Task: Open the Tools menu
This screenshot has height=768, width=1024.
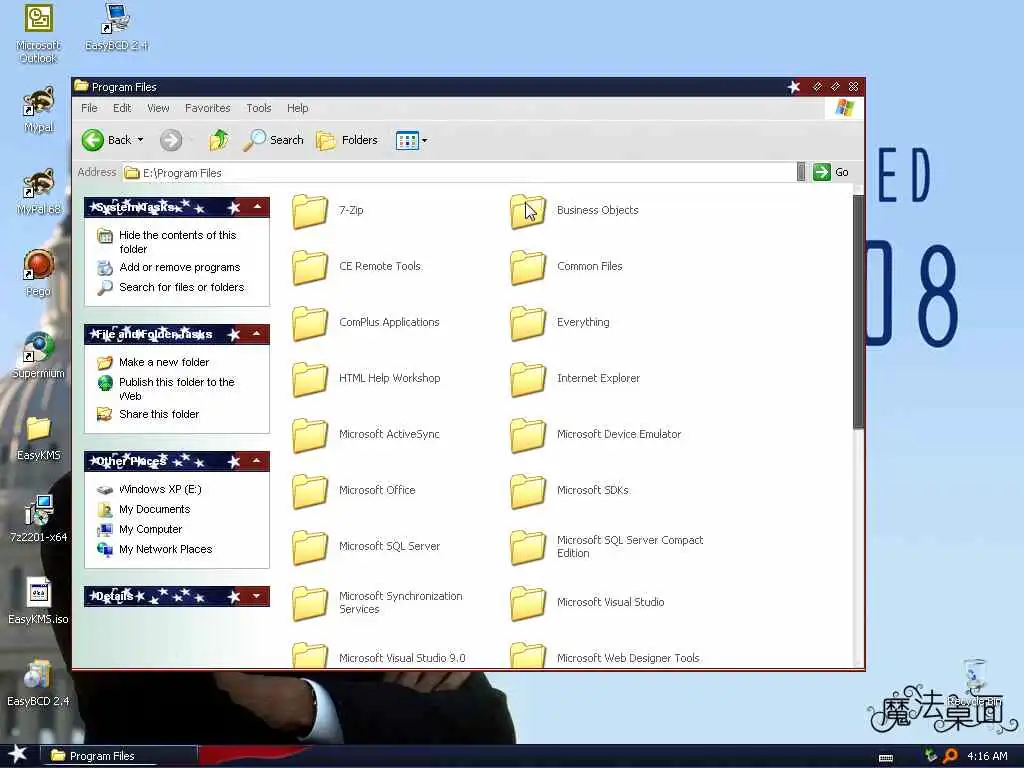Action: point(259,108)
